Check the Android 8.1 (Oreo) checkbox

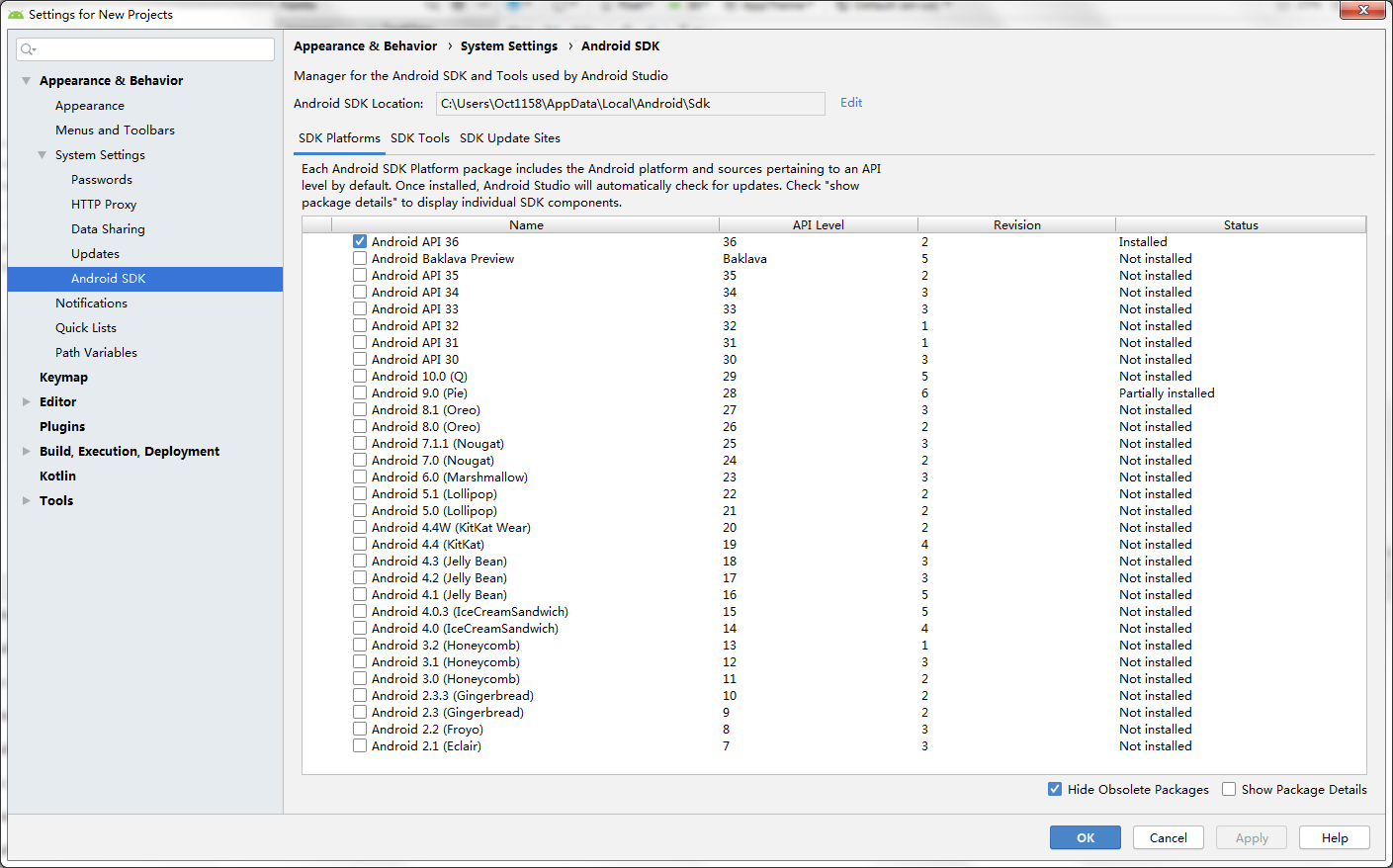(x=360, y=409)
